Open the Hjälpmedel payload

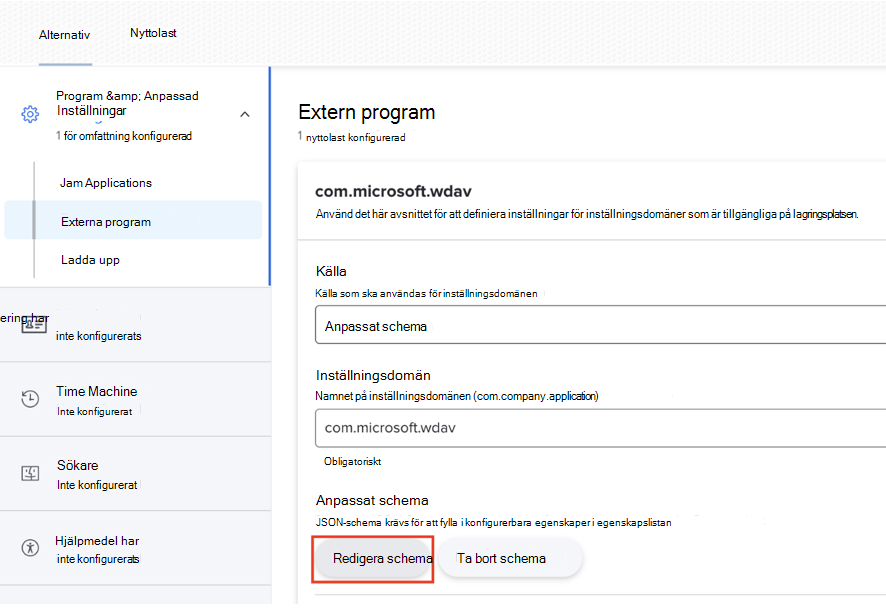[x=136, y=548]
